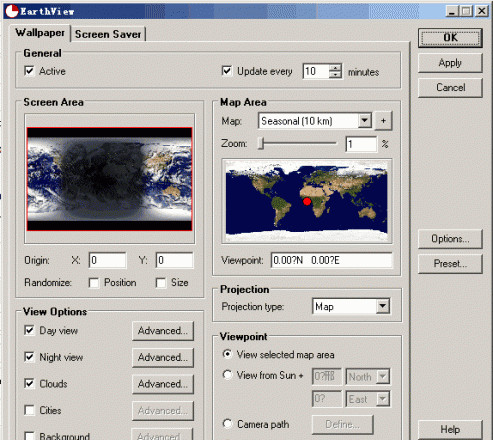Open the Options... dialog button
493x440 pixels.
click(x=450, y=239)
